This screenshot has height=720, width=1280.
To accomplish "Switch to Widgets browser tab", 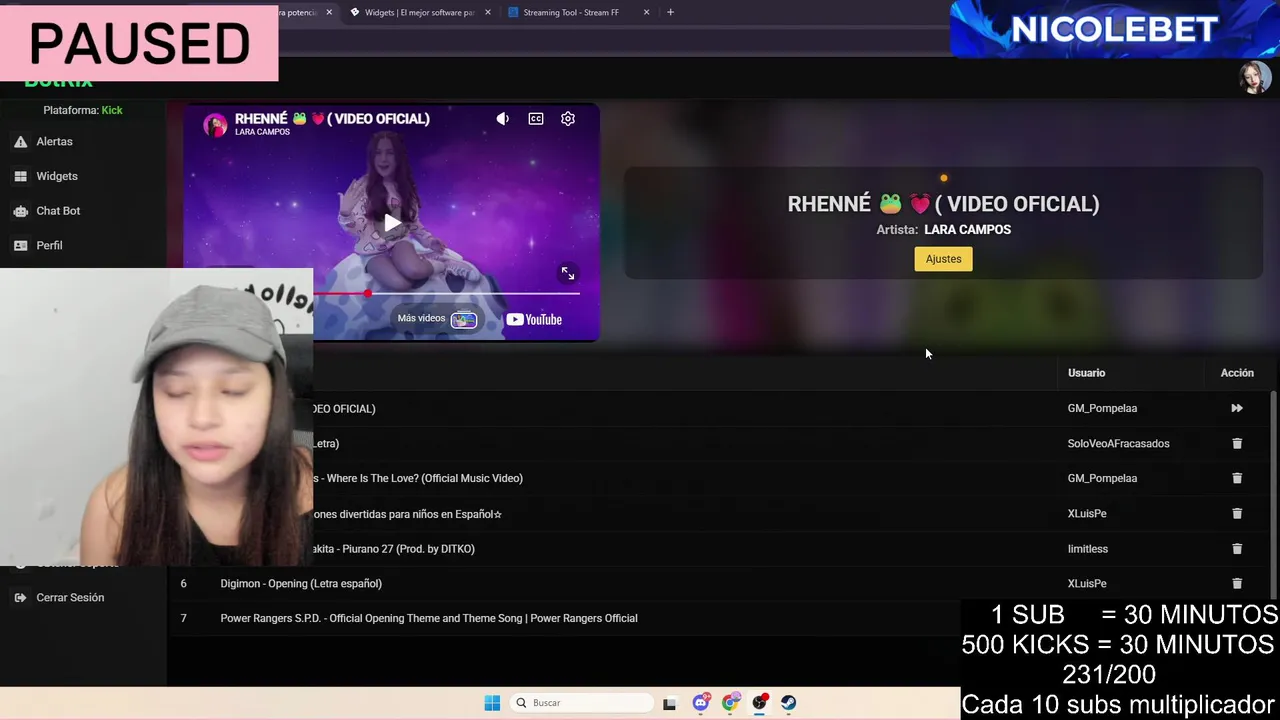I will (420, 12).
